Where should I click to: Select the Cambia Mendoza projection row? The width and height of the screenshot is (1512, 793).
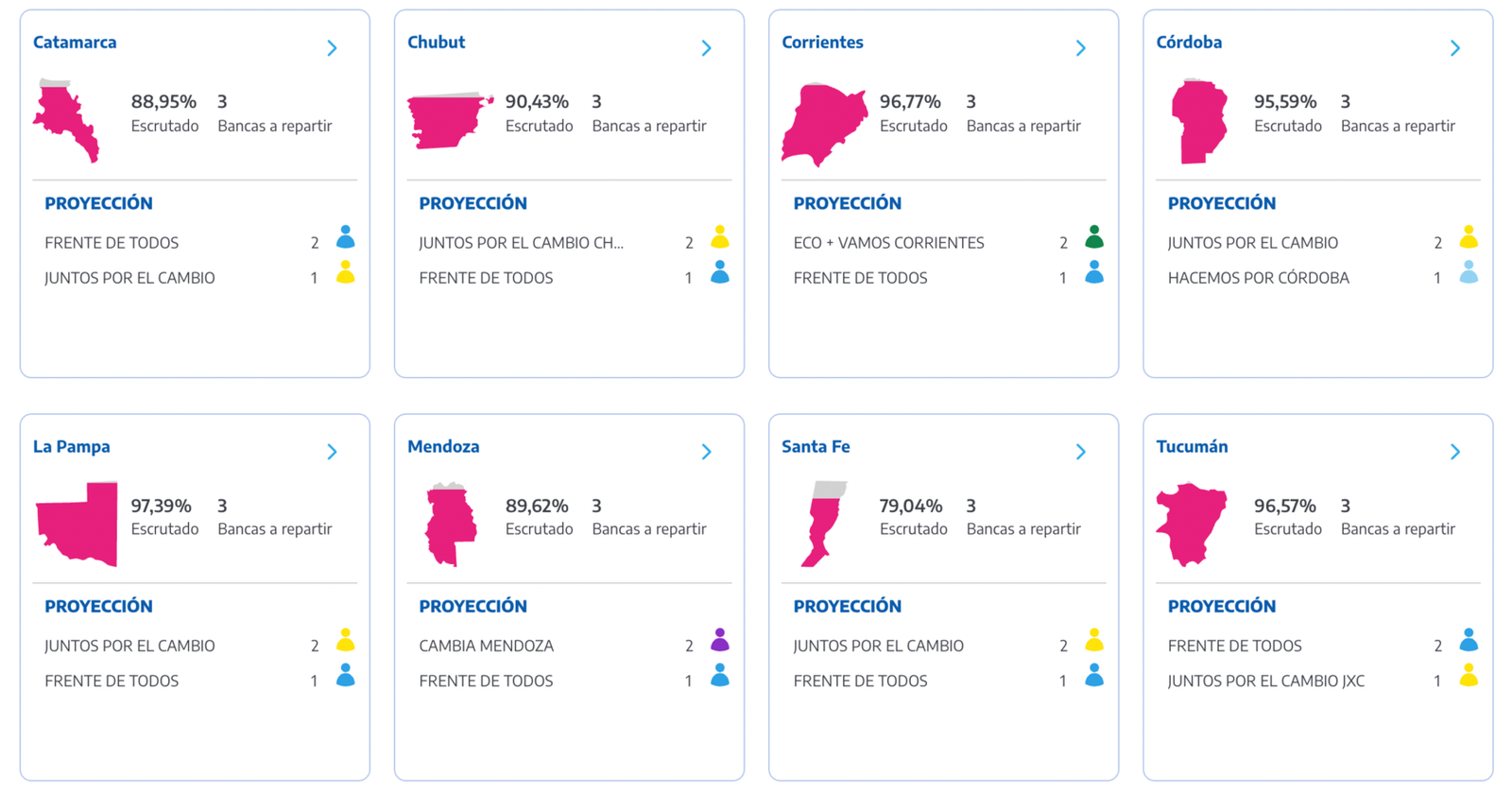(569, 646)
